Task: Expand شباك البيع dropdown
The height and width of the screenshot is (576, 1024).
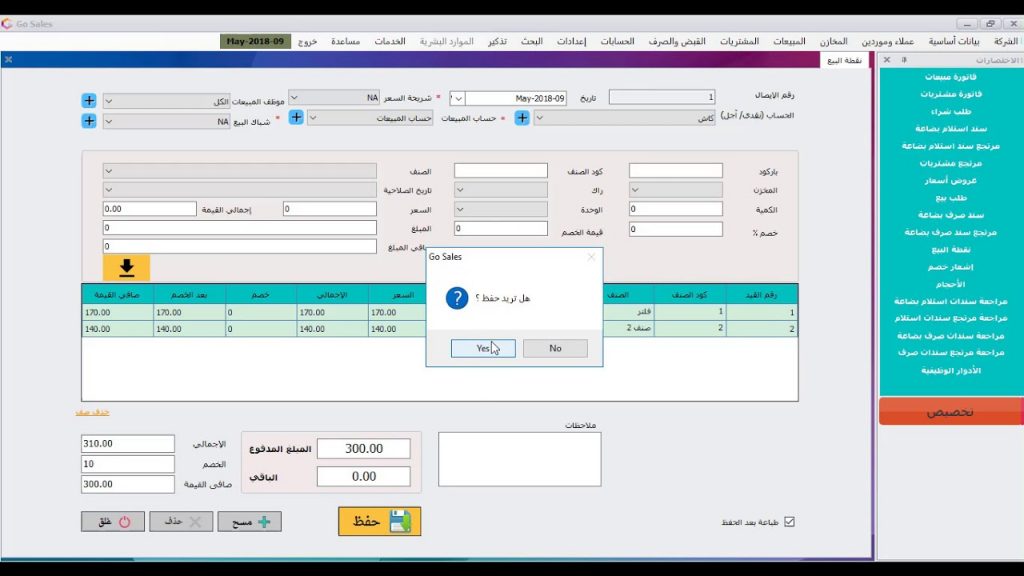Action: click(109, 121)
